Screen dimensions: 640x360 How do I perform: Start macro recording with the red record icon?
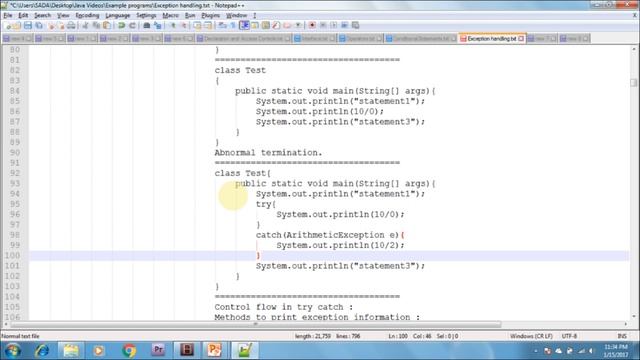(x=312, y=26)
